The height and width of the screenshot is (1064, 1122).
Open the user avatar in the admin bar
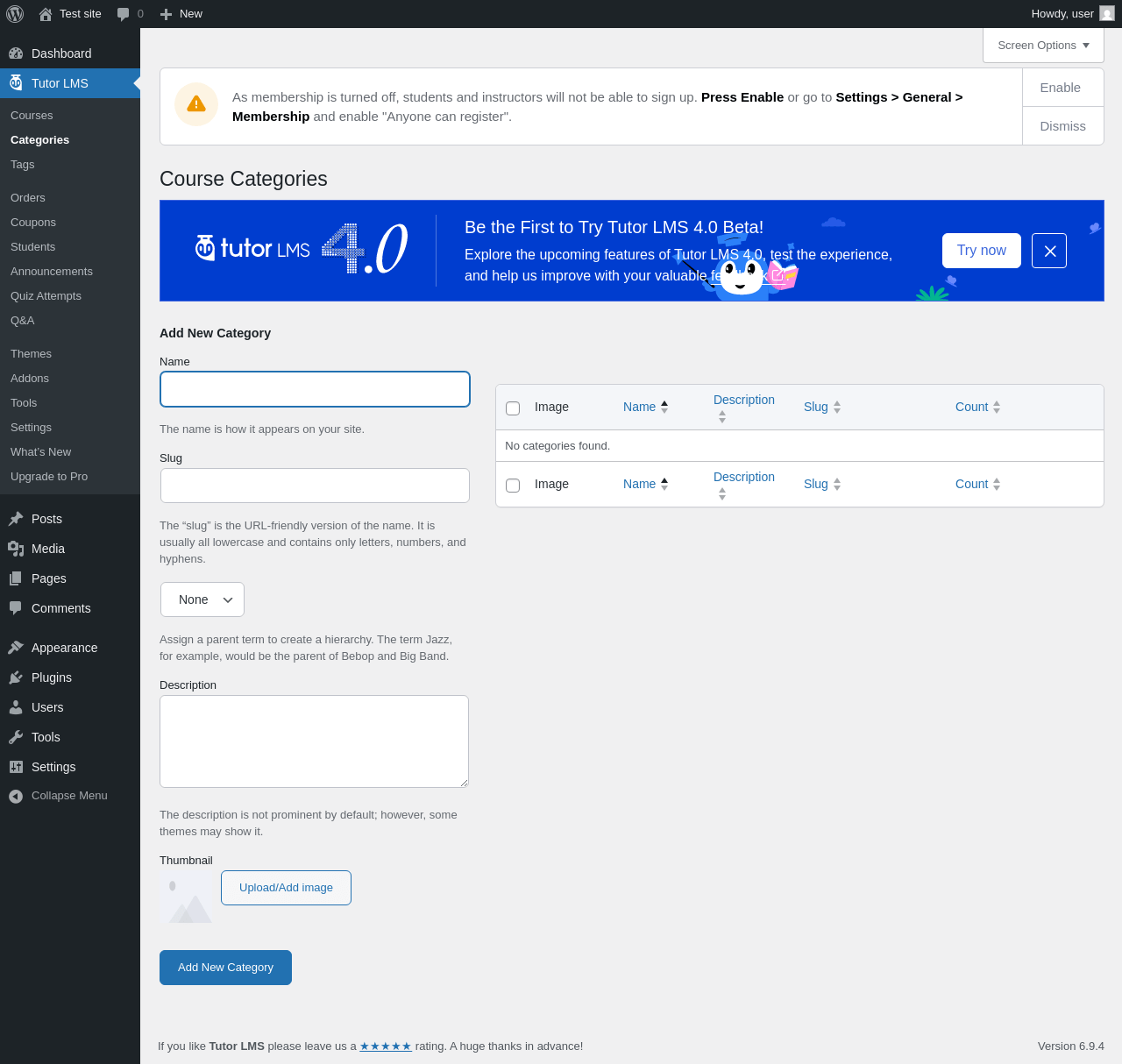point(1107,13)
